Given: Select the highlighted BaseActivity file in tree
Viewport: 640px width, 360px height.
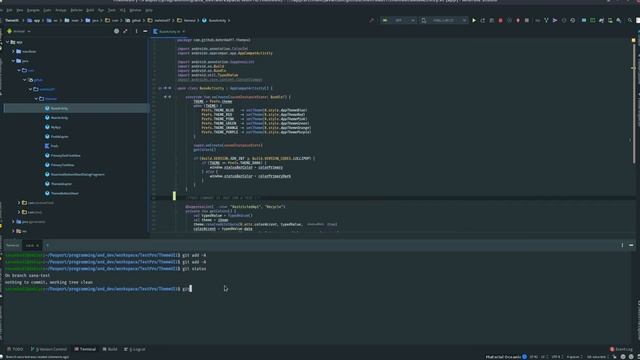Looking at the screenshot, I should [76, 108].
